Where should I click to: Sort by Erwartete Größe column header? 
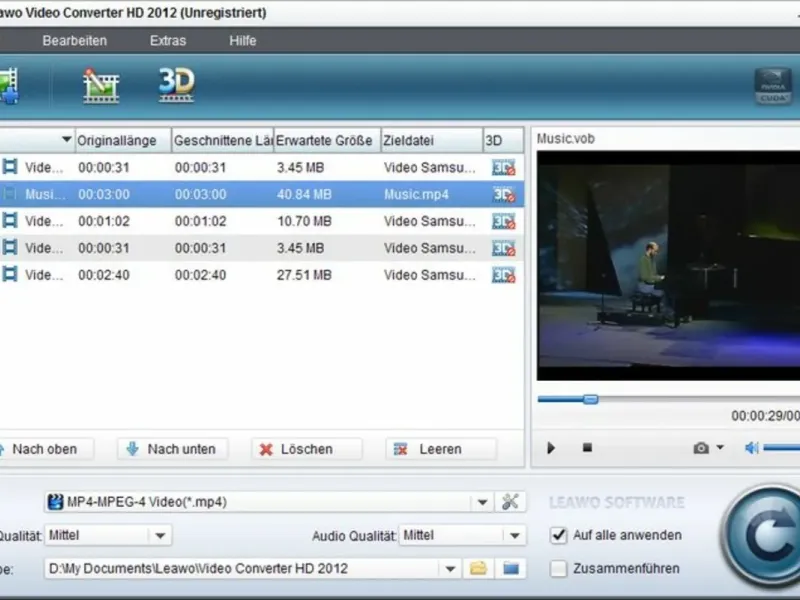327,140
